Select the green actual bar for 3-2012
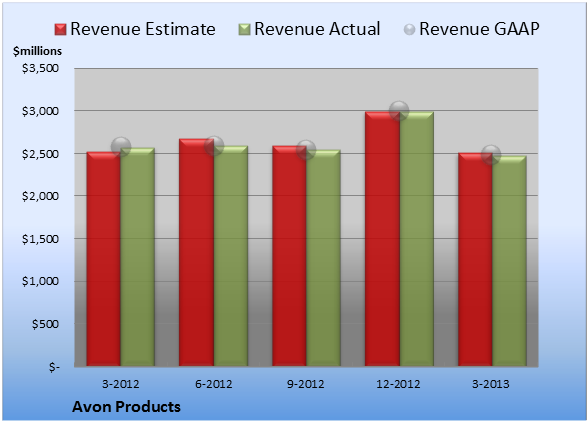The width and height of the screenshot is (588, 422). (x=138, y=257)
